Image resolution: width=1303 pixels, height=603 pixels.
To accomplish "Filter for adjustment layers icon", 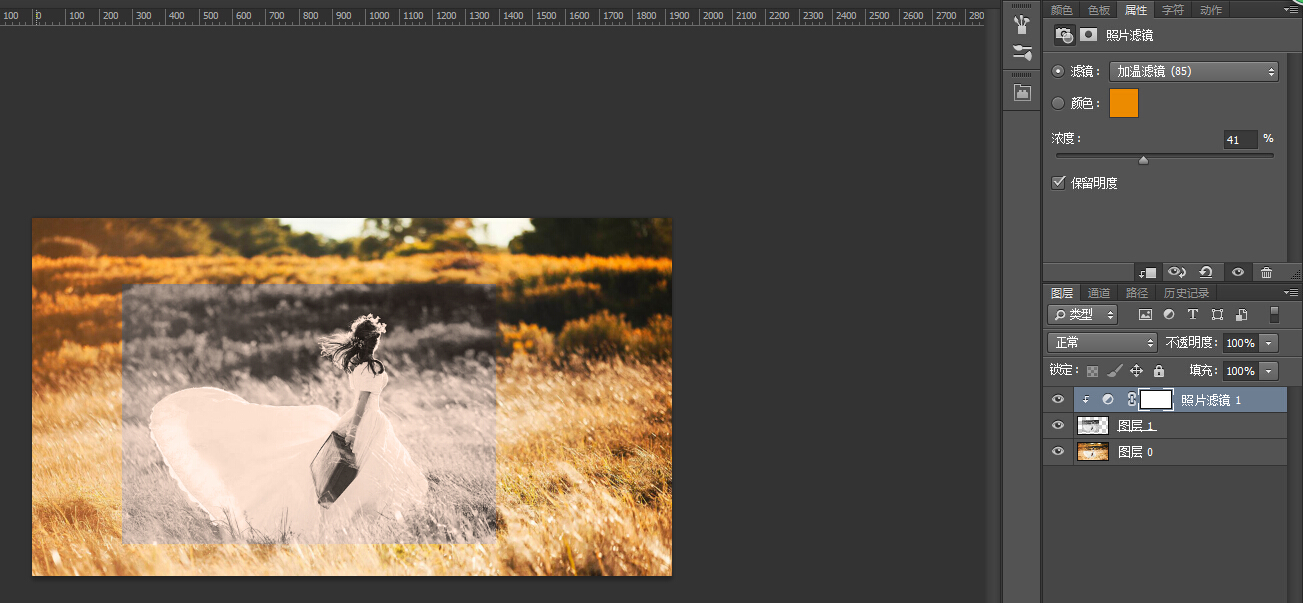I will click(1169, 315).
